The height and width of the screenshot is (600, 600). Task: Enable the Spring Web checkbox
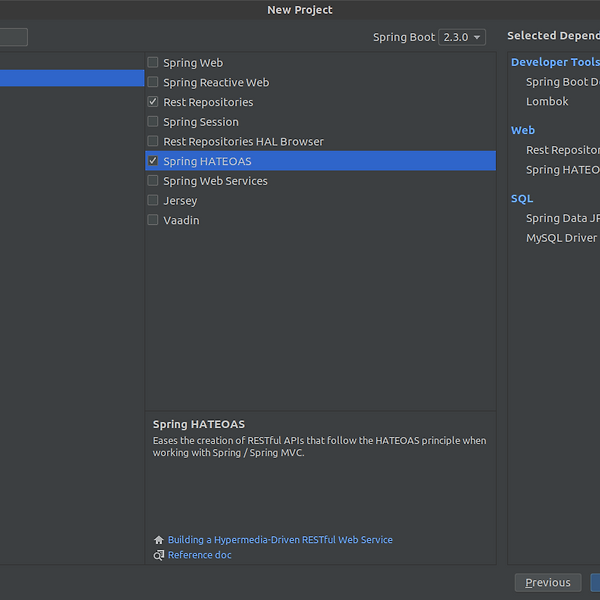click(x=153, y=62)
